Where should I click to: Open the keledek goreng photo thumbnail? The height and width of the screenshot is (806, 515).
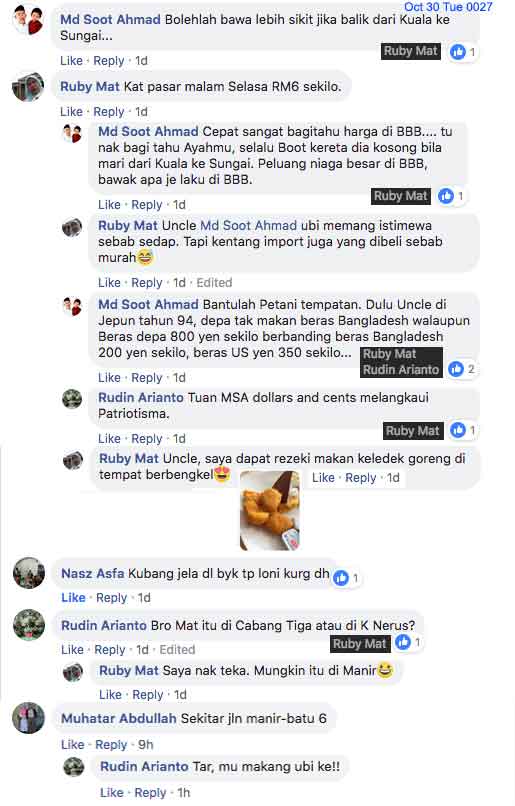(270, 510)
